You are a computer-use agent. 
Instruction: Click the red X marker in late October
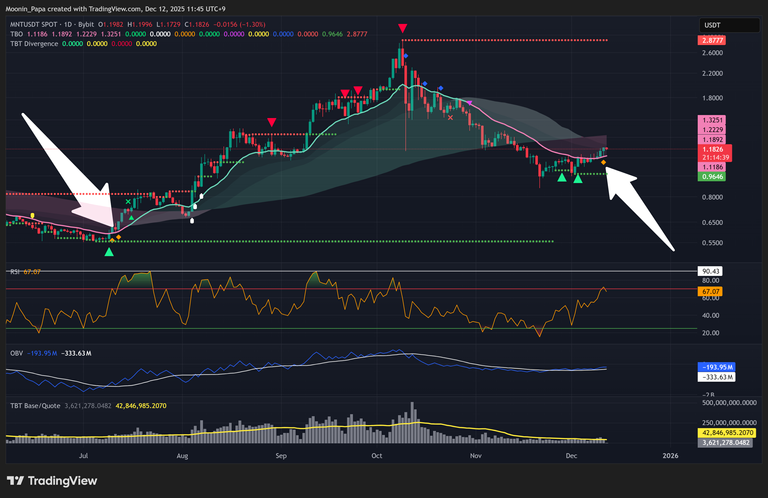(x=451, y=118)
